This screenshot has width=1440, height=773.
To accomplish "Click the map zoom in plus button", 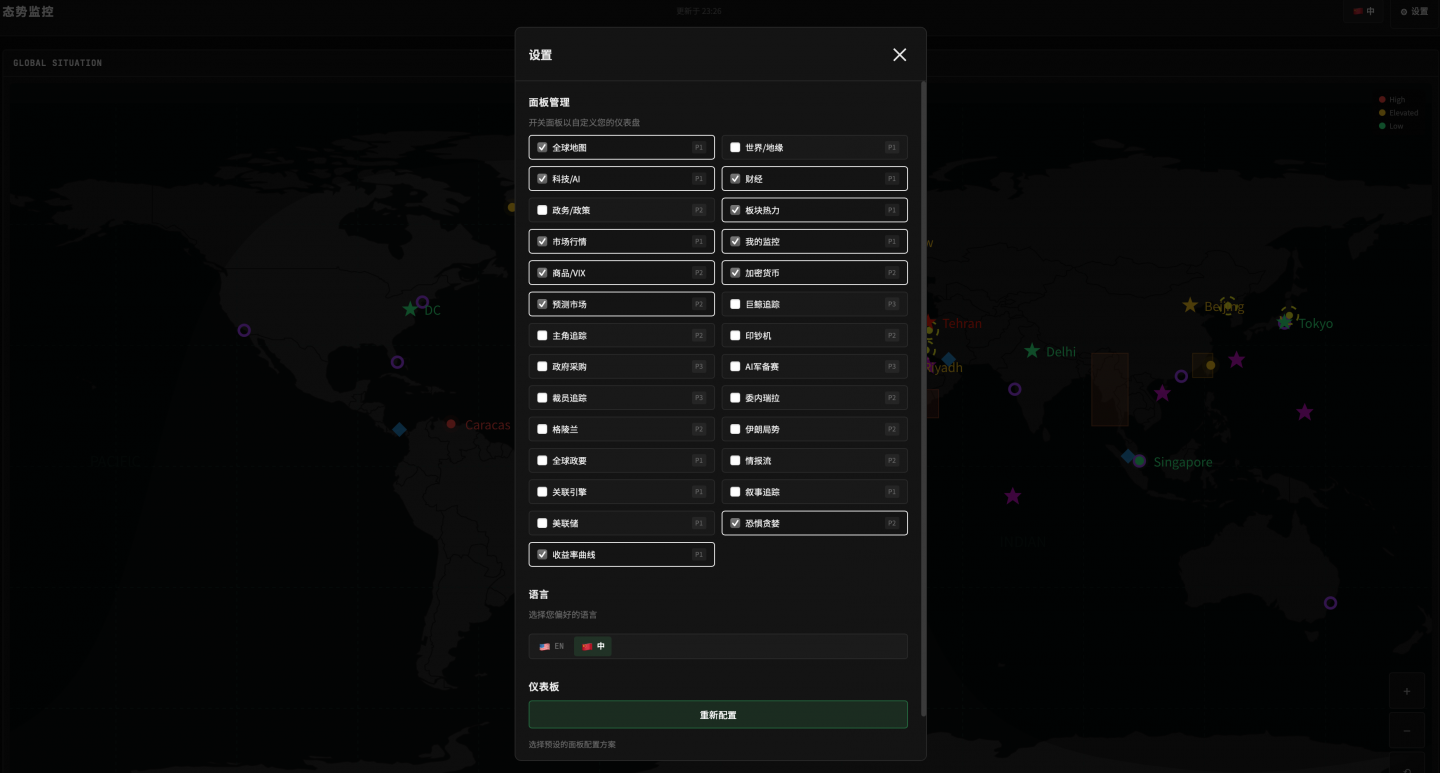I will tap(1407, 691).
